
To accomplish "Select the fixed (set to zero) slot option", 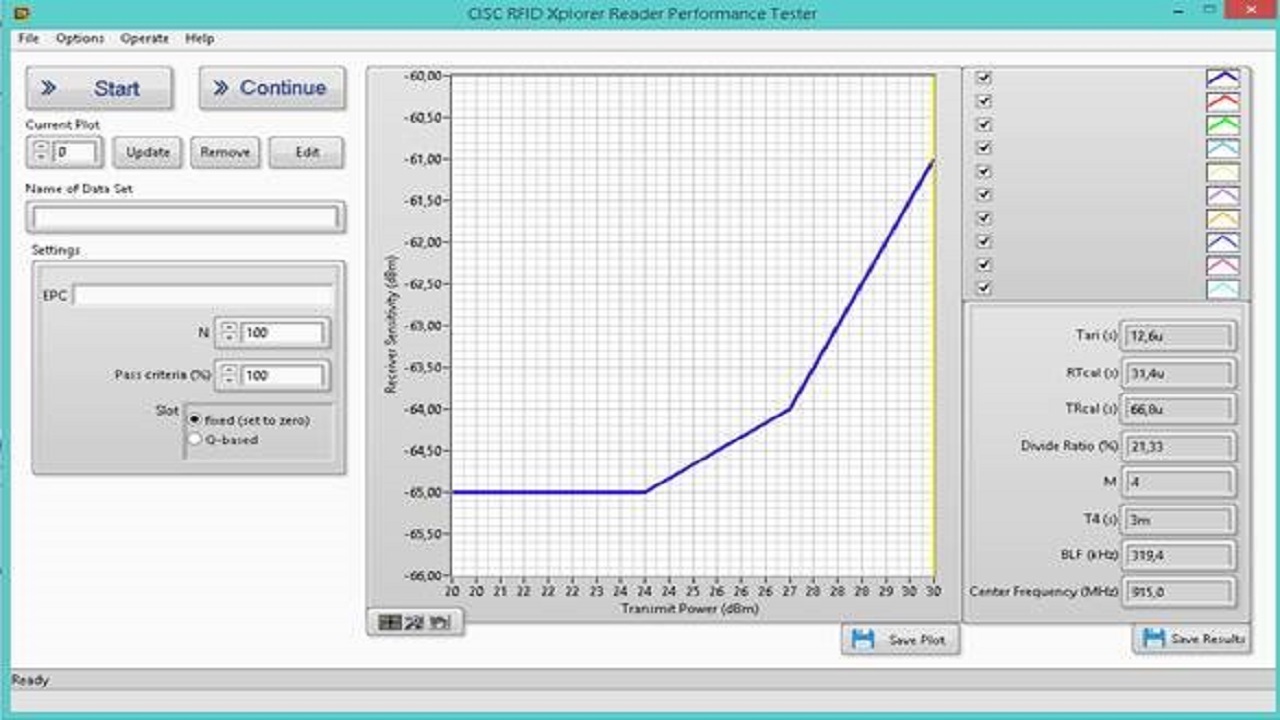I will point(195,420).
